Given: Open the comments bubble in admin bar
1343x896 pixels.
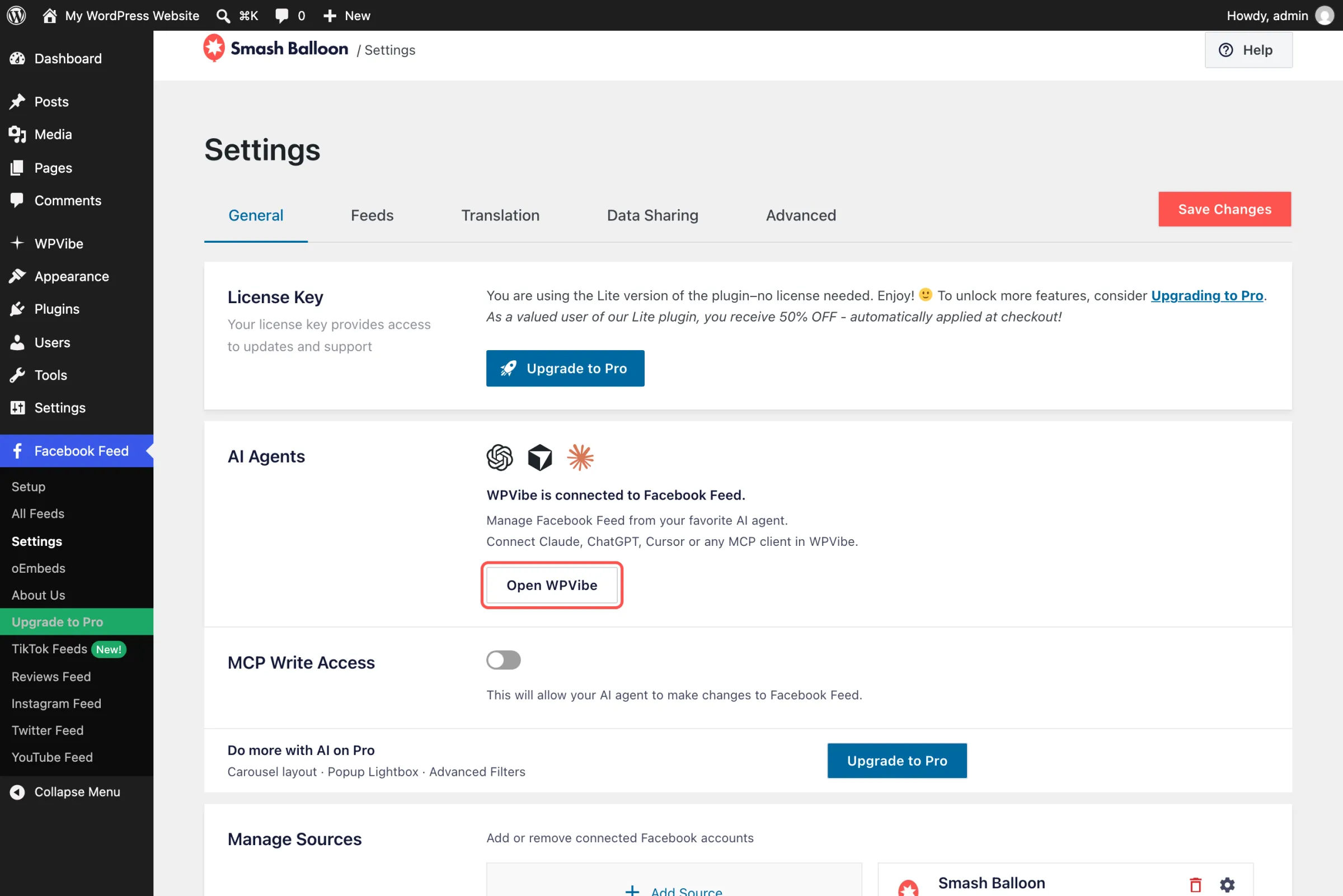Looking at the screenshot, I should [282, 16].
